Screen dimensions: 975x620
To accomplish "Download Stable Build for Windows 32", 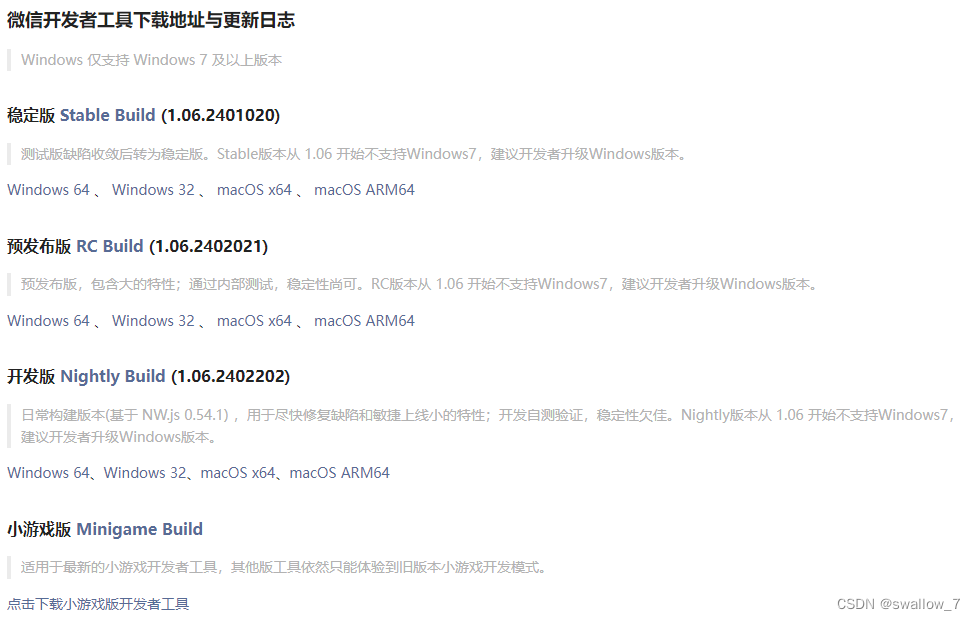I will [x=154, y=190].
